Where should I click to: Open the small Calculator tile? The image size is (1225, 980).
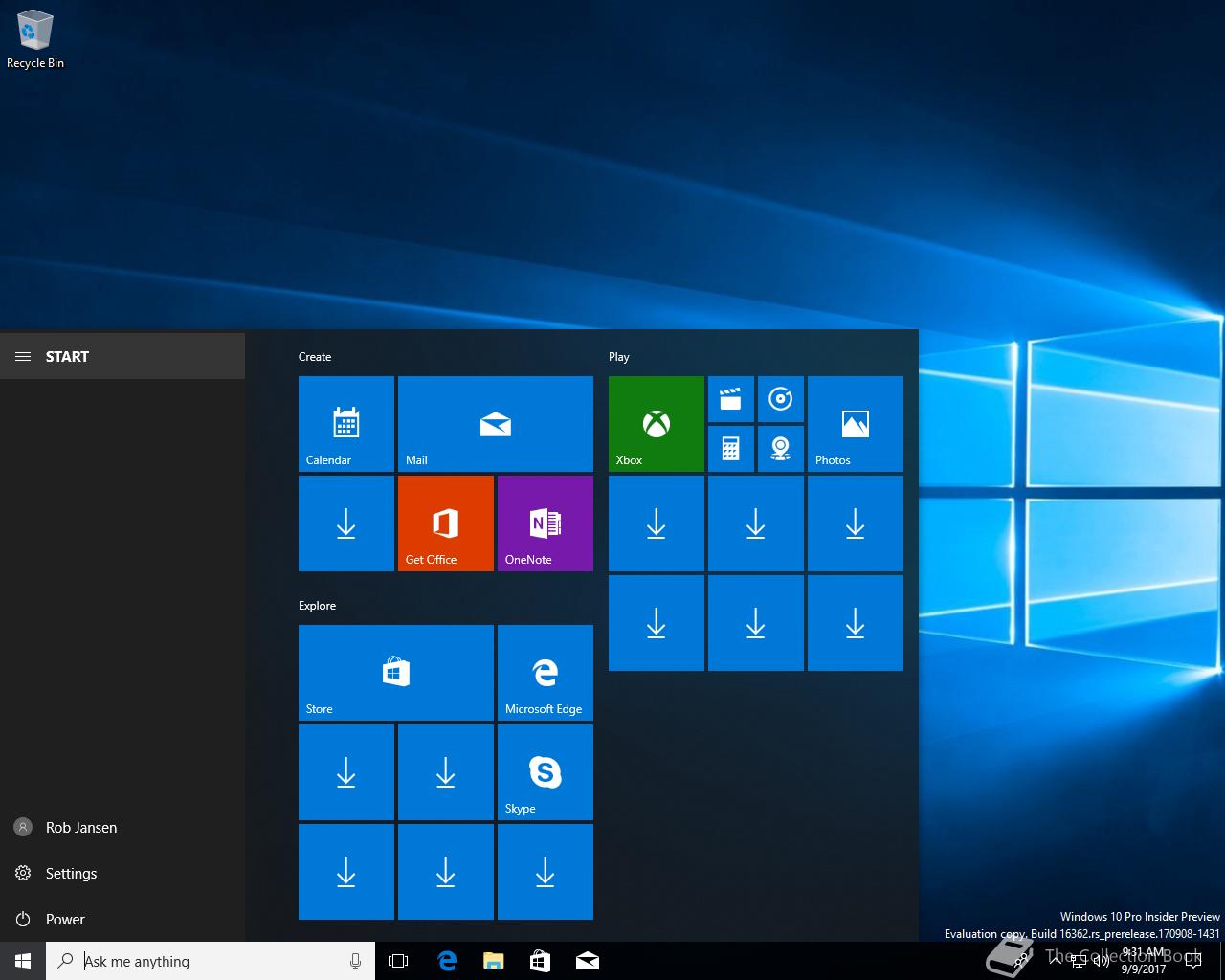[731, 449]
